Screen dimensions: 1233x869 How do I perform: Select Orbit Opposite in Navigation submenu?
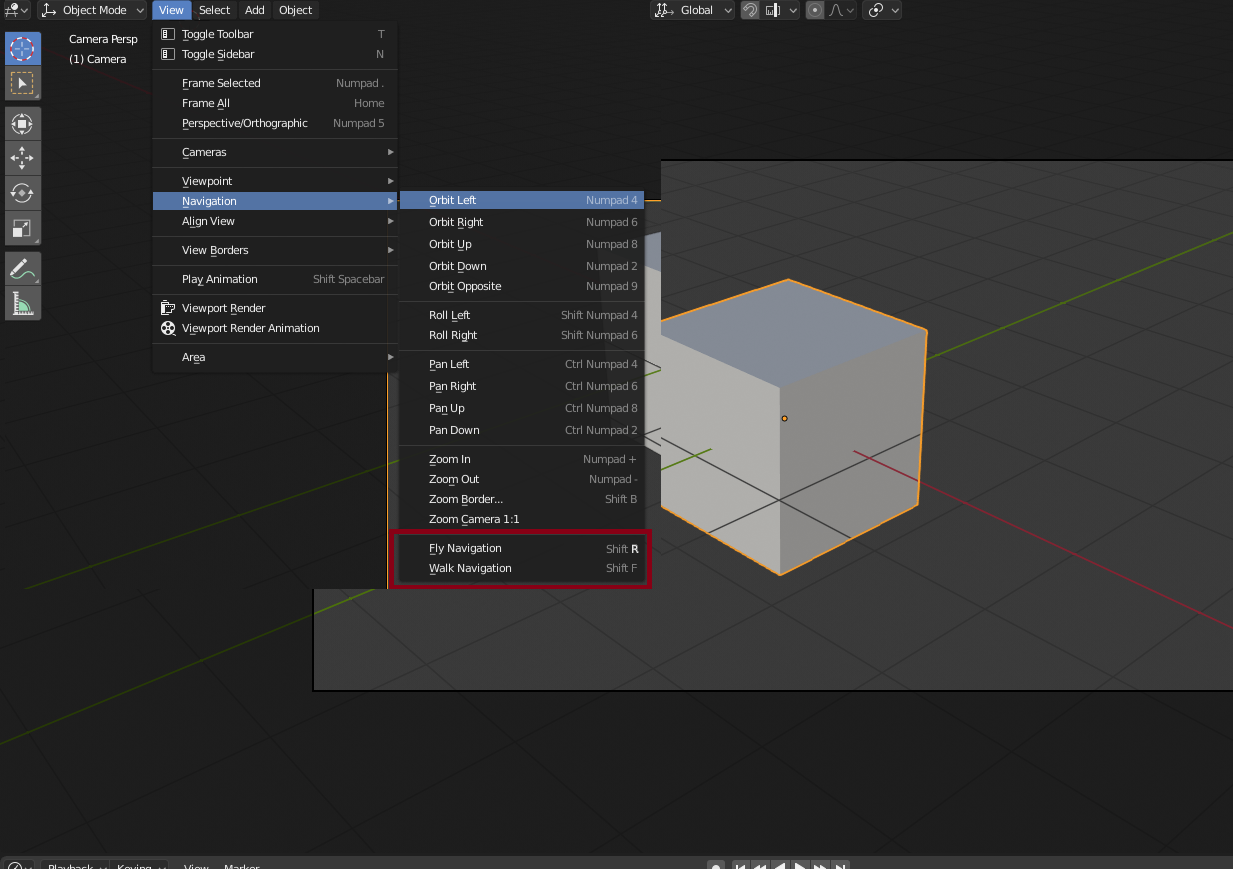[521, 286]
